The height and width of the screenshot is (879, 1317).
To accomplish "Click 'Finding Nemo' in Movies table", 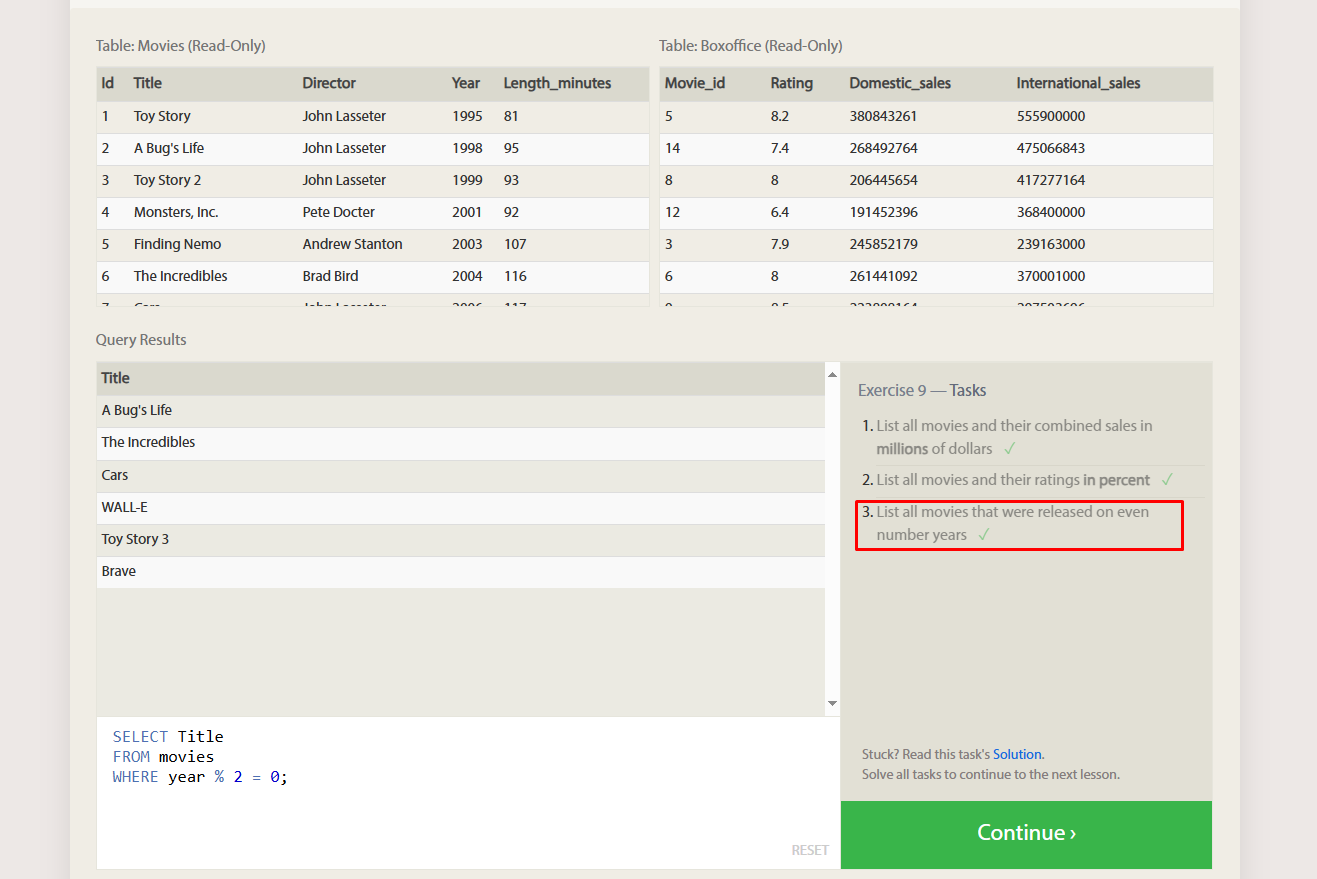I will 178,244.
